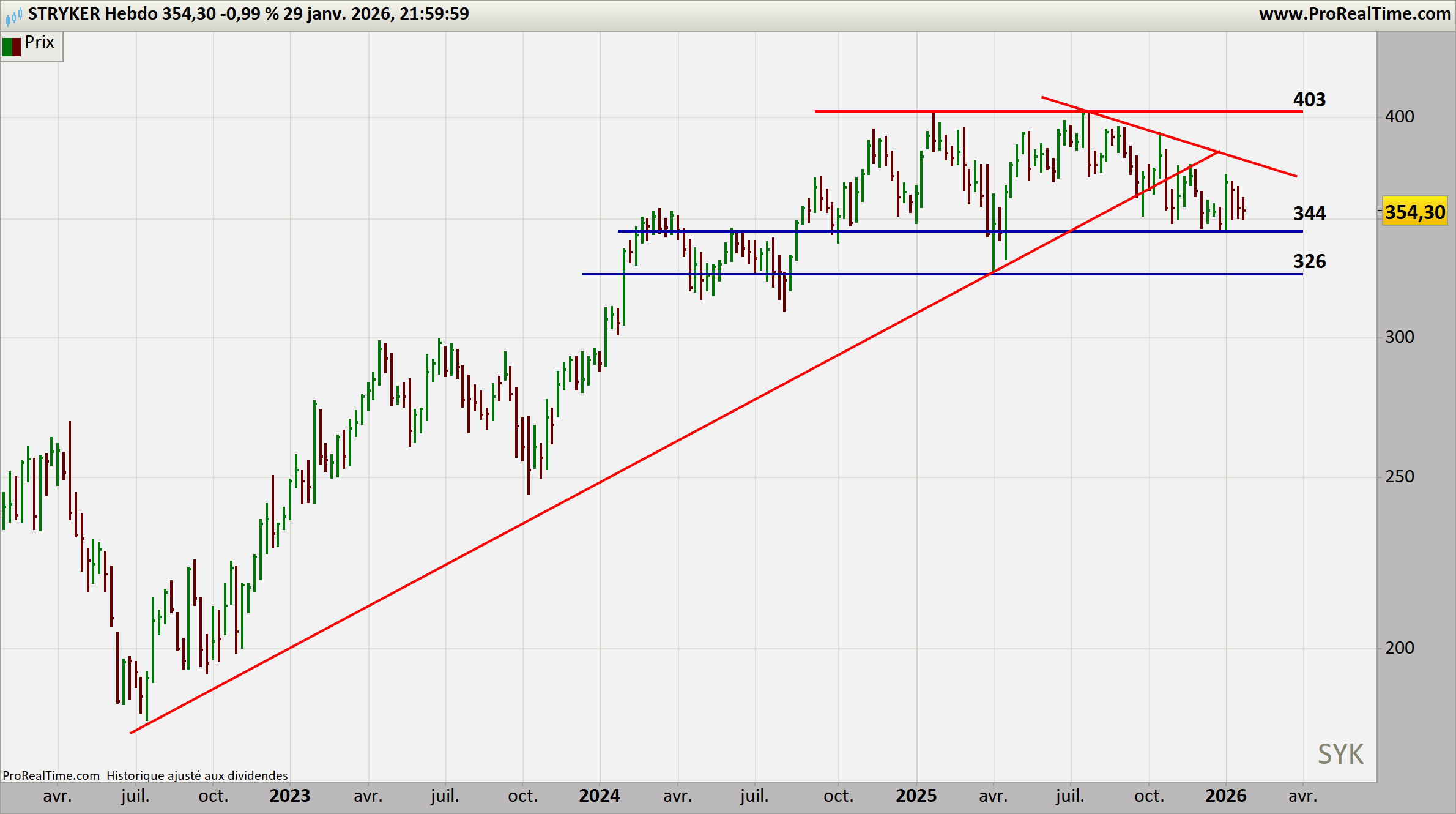Image resolution: width=1456 pixels, height=814 pixels.
Task: Click the green-red Prix color swatch
Action: point(11,47)
